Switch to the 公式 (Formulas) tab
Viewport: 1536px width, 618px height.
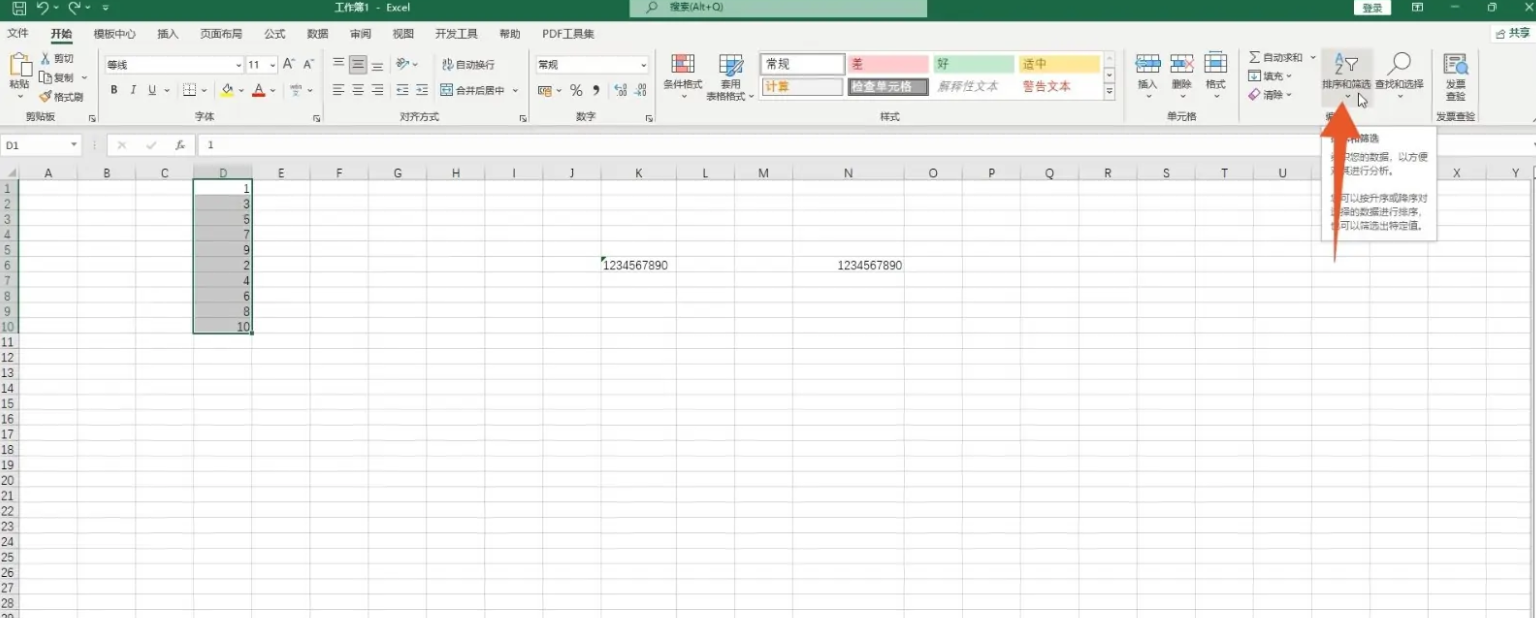point(275,34)
